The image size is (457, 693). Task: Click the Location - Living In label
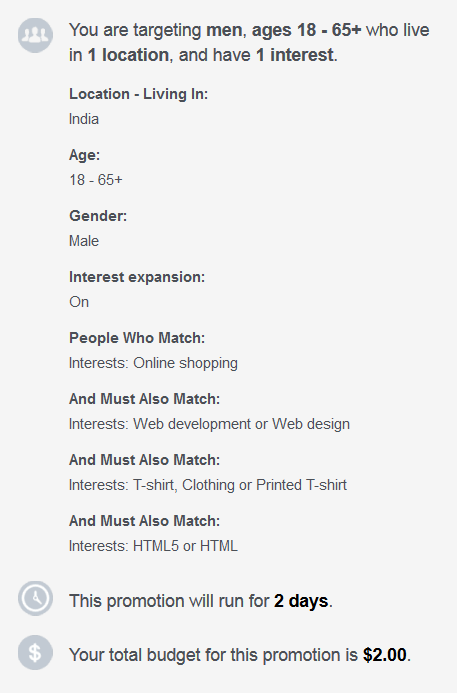point(138,94)
